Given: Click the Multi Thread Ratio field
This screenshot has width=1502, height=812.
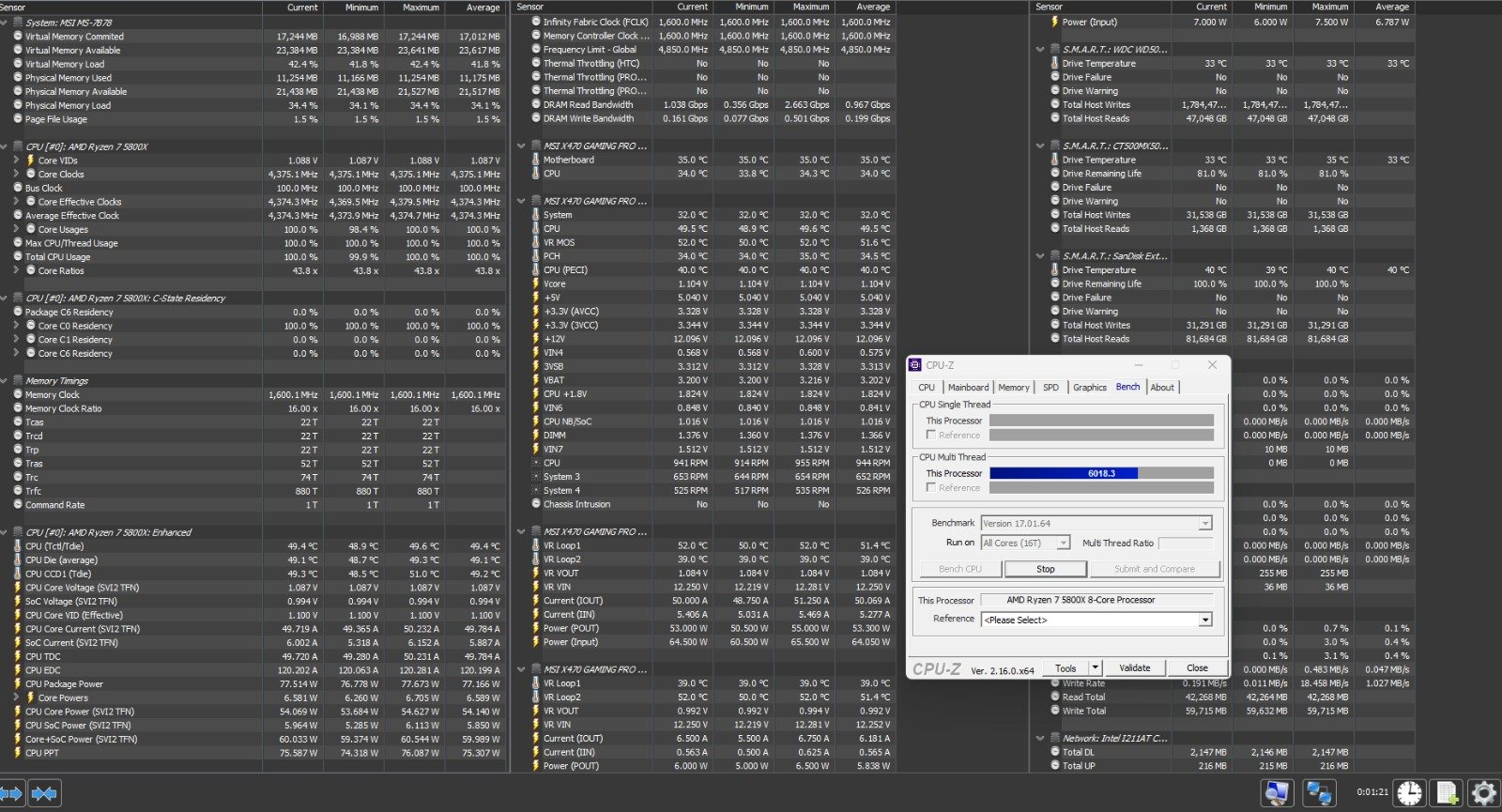Looking at the screenshot, I should point(1186,543).
